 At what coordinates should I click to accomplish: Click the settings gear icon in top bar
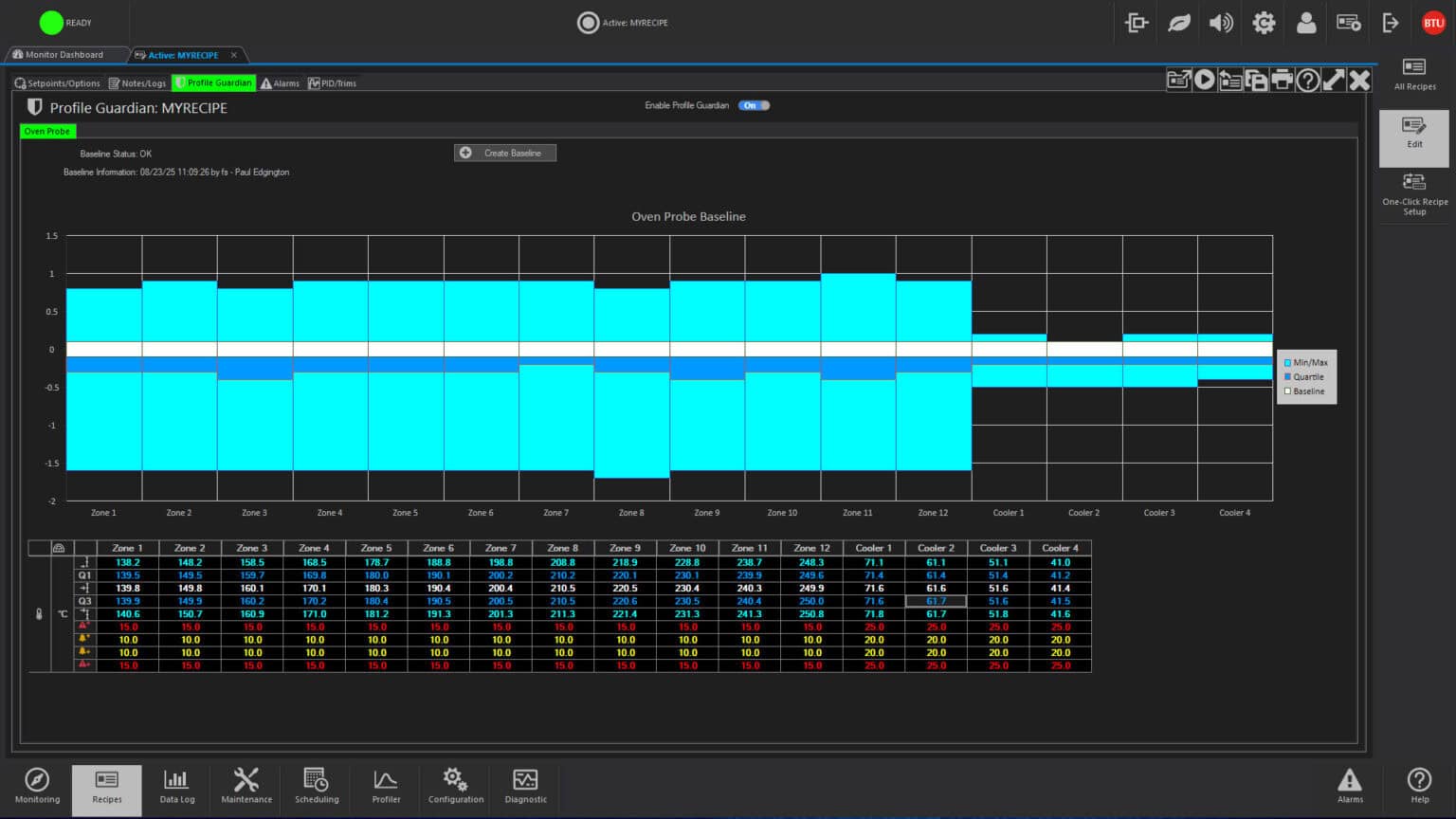[1264, 23]
